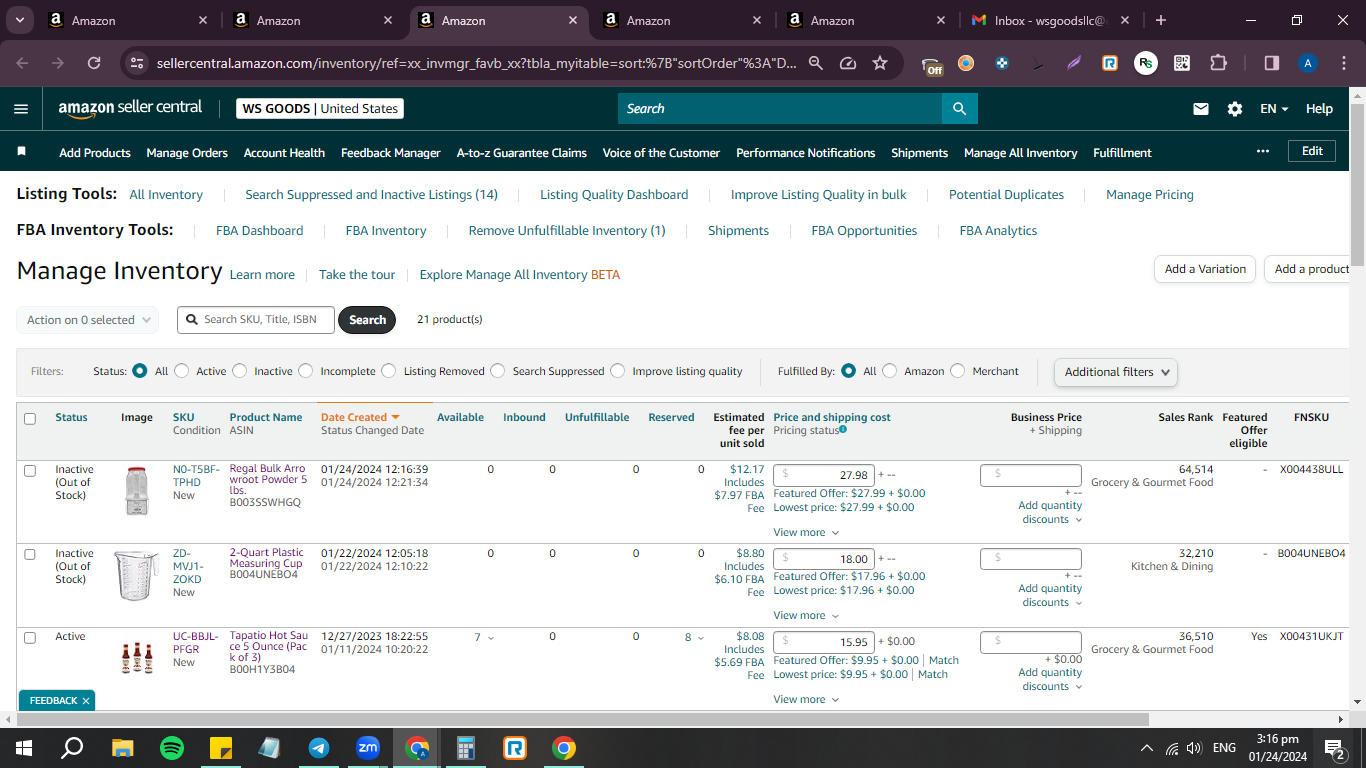Reload the Seller Central page
The height and width of the screenshot is (768, 1366).
[94, 63]
